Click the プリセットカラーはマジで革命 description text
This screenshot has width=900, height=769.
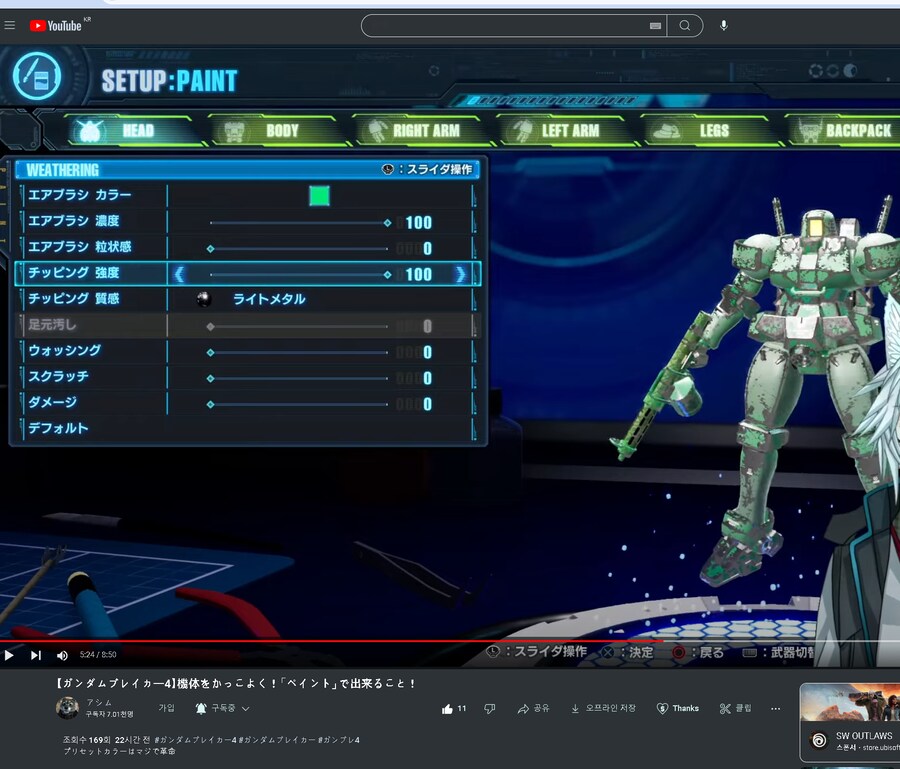119,751
